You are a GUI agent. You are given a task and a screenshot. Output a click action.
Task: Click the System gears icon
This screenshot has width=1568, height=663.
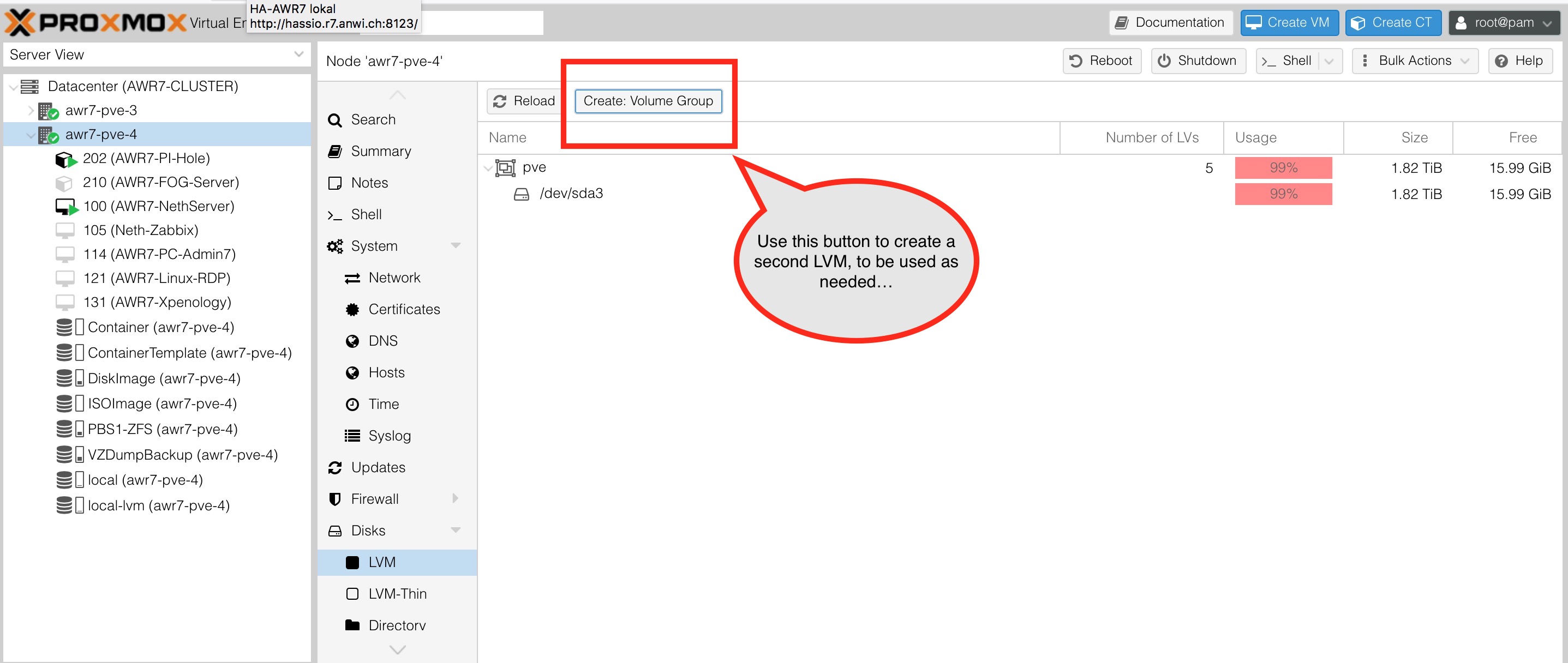point(335,246)
